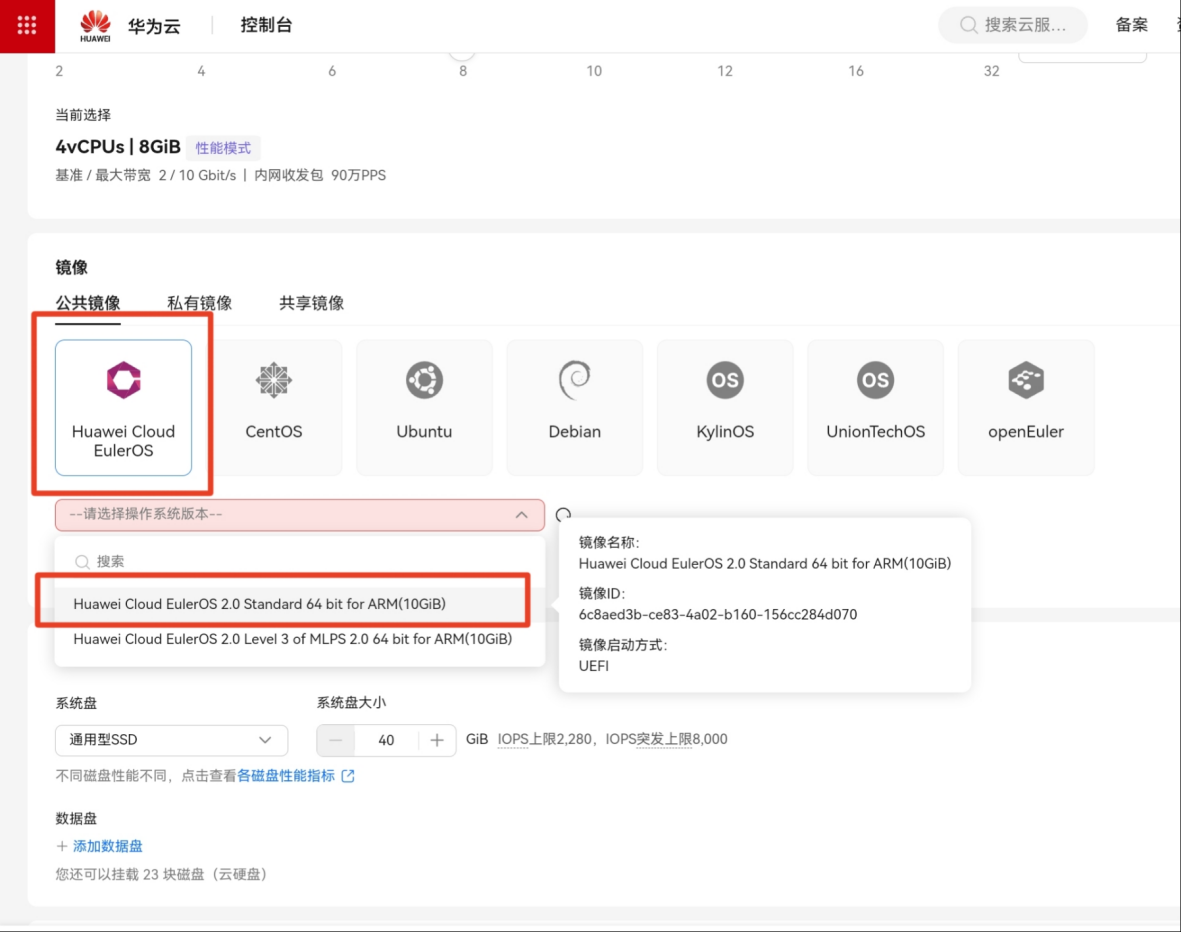The image size is (1181, 933).
Task: Open the 控制台 console link
Action: tap(266, 25)
